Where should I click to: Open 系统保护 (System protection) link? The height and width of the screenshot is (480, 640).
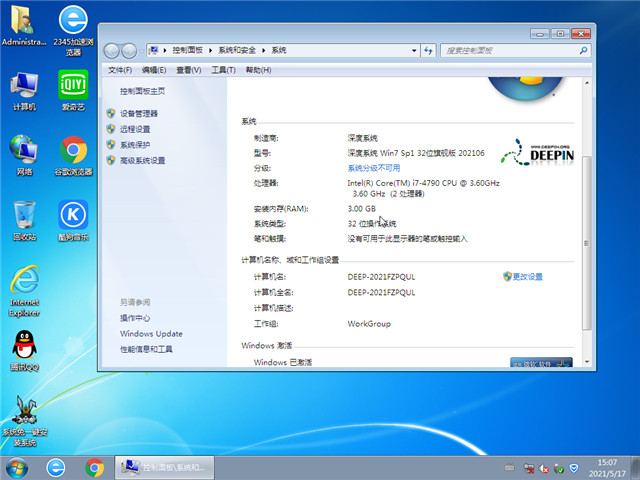(x=135, y=145)
